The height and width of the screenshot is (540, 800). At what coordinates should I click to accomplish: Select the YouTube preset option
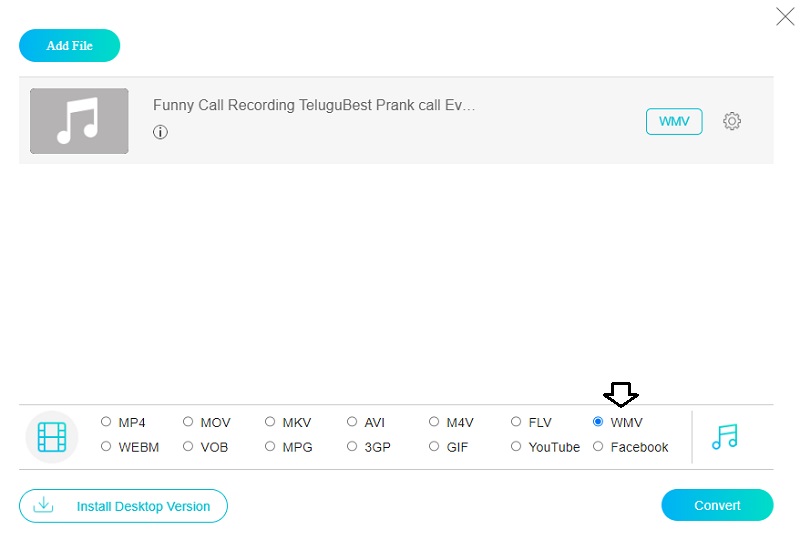point(516,447)
